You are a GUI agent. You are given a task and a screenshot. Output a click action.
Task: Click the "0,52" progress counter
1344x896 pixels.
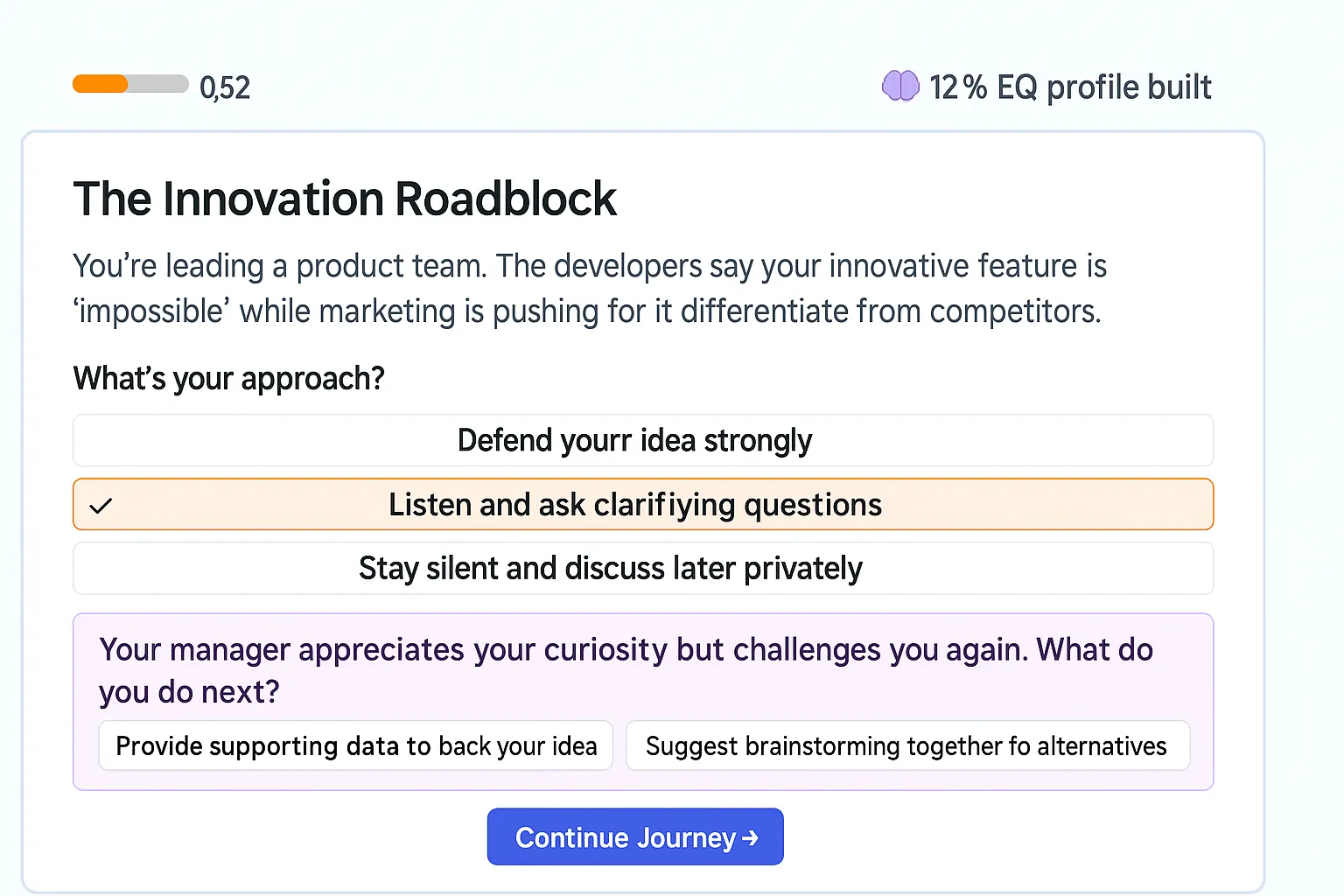[225, 87]
